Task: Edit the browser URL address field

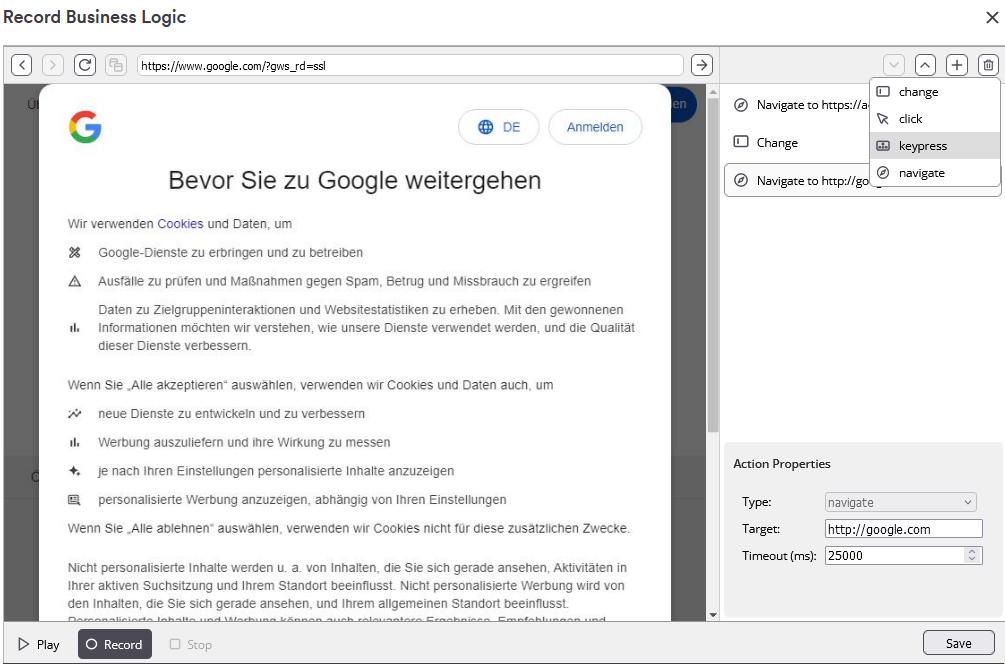Action: (x=410, y=65)
